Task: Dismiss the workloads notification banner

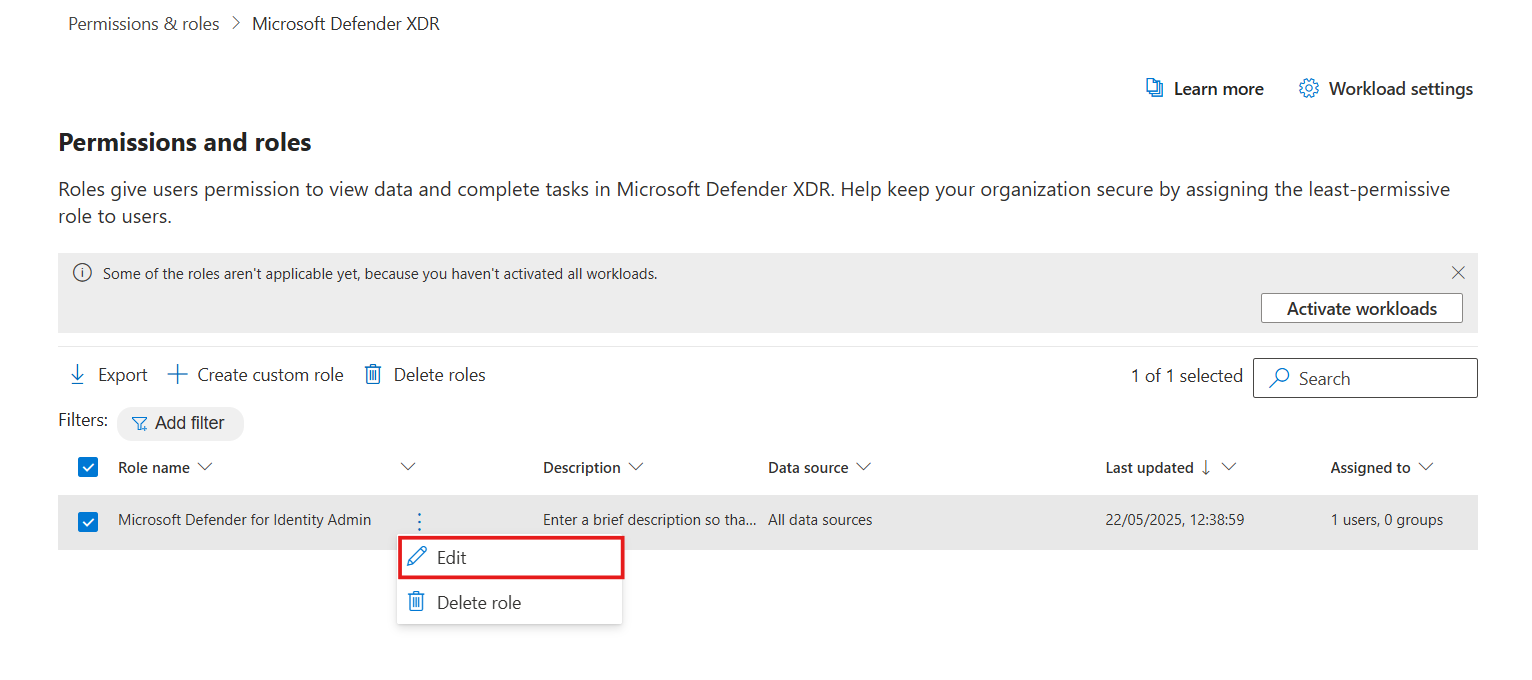Action: [1457, 272]
